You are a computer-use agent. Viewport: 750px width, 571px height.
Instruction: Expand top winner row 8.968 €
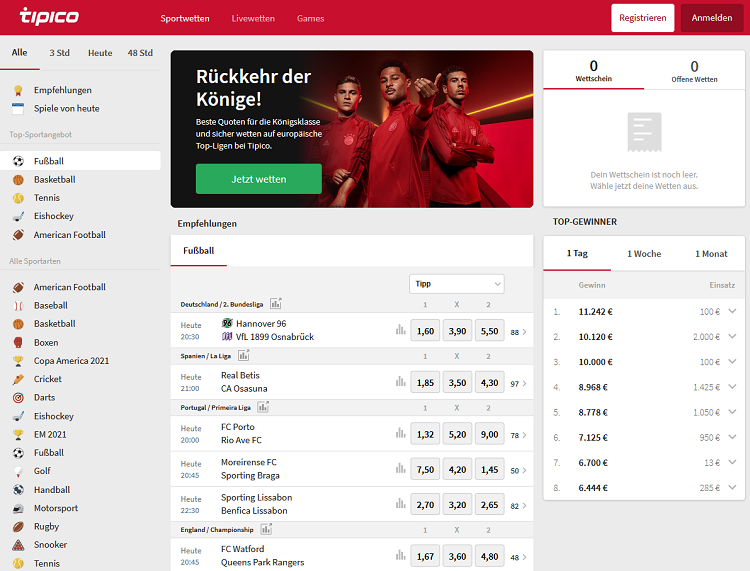point(732,387)
